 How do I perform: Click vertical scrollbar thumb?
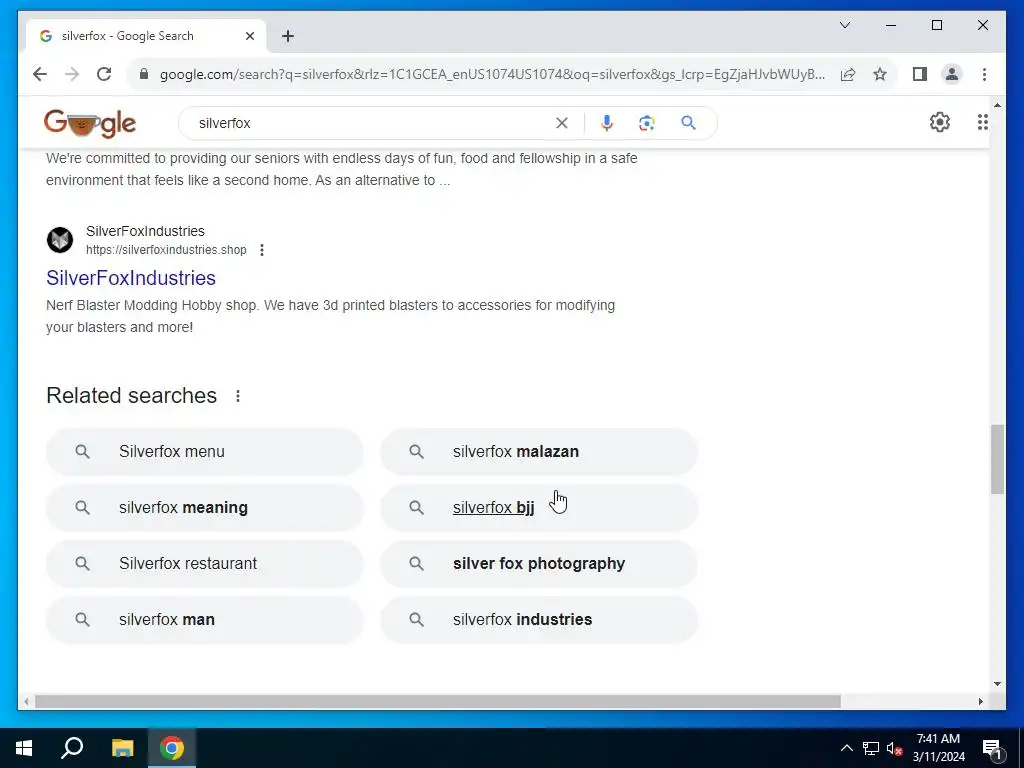997,459
